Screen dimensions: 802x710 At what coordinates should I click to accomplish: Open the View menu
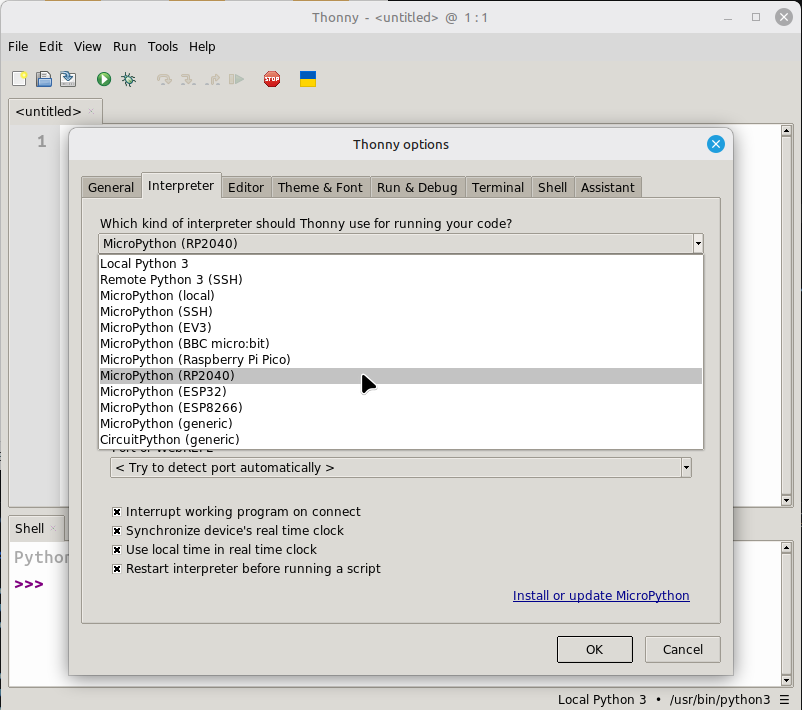click(x=87, y=47)
